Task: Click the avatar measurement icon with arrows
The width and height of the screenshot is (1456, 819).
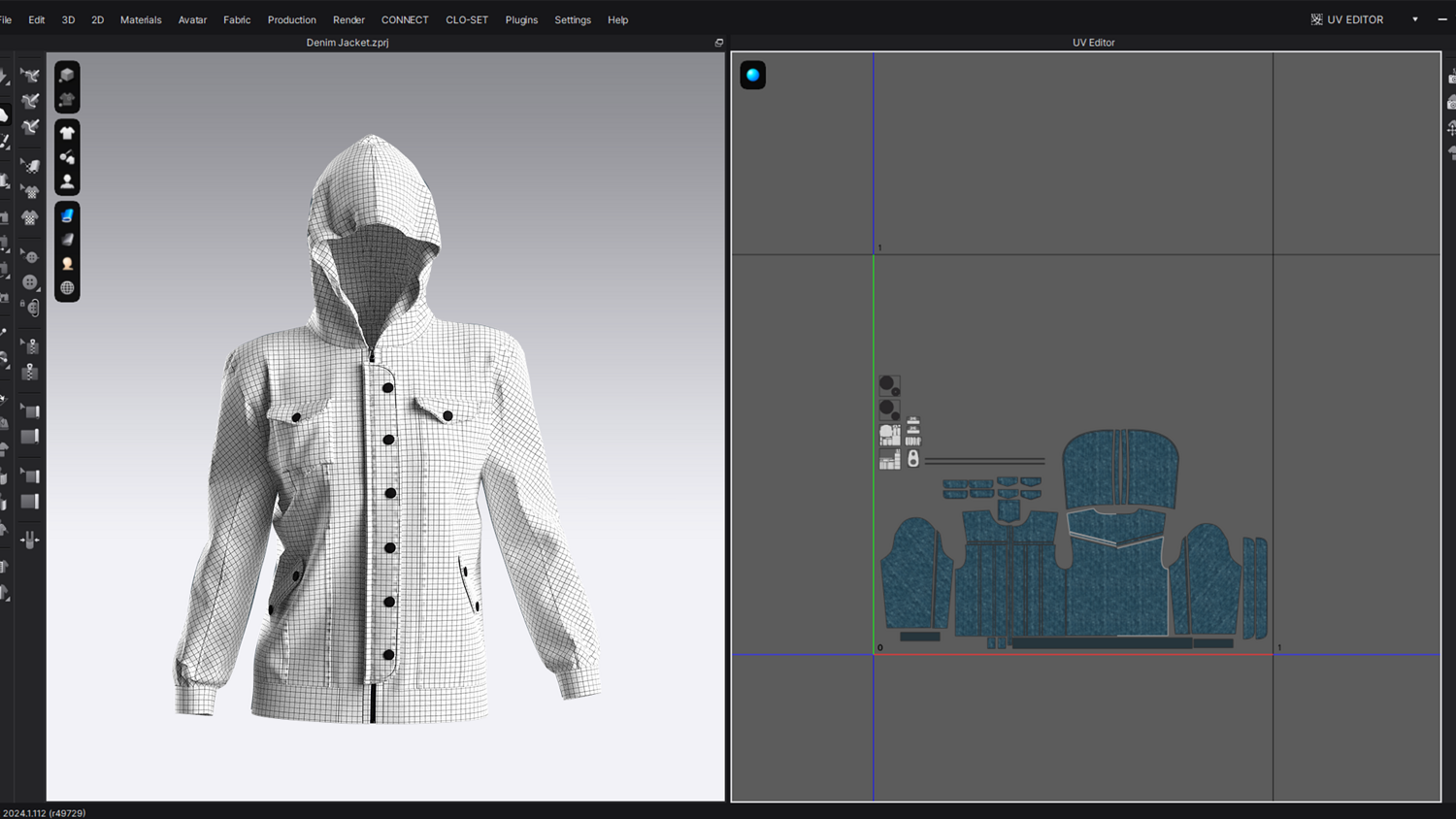Action: click(30, 541)
